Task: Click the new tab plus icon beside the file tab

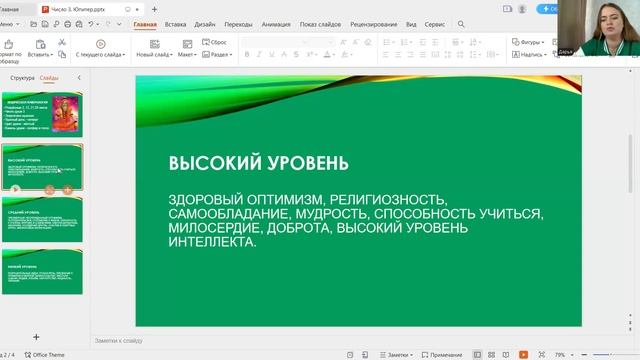Action: 154,9
